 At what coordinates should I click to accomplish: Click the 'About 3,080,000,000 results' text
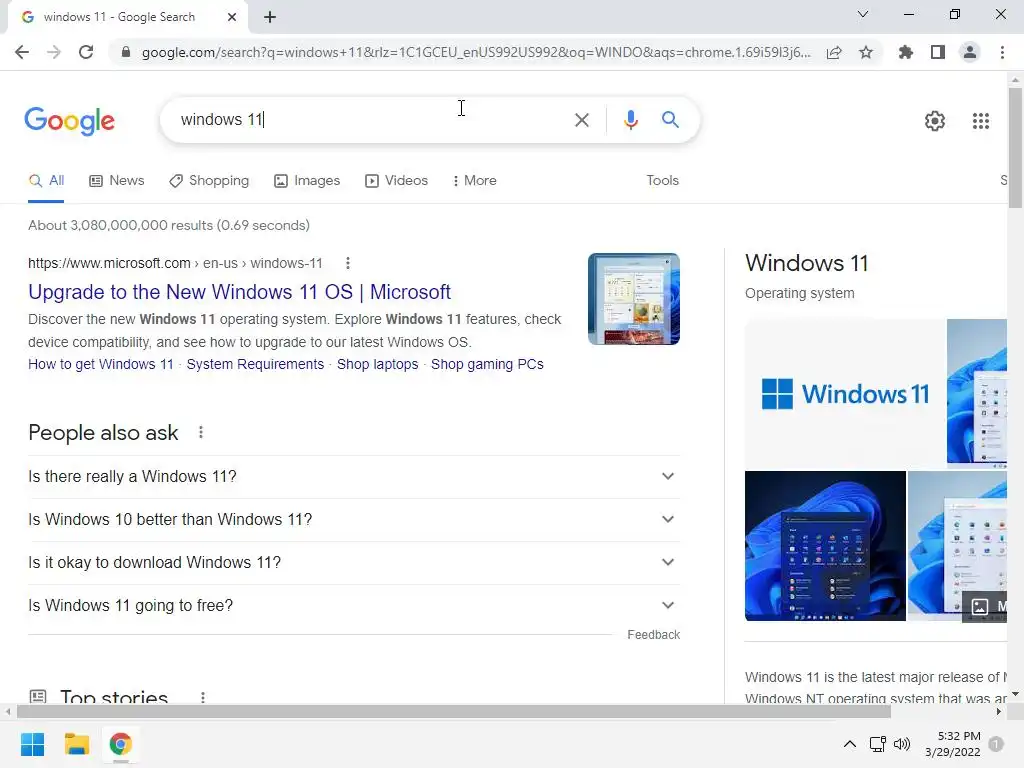click(168, 225)
